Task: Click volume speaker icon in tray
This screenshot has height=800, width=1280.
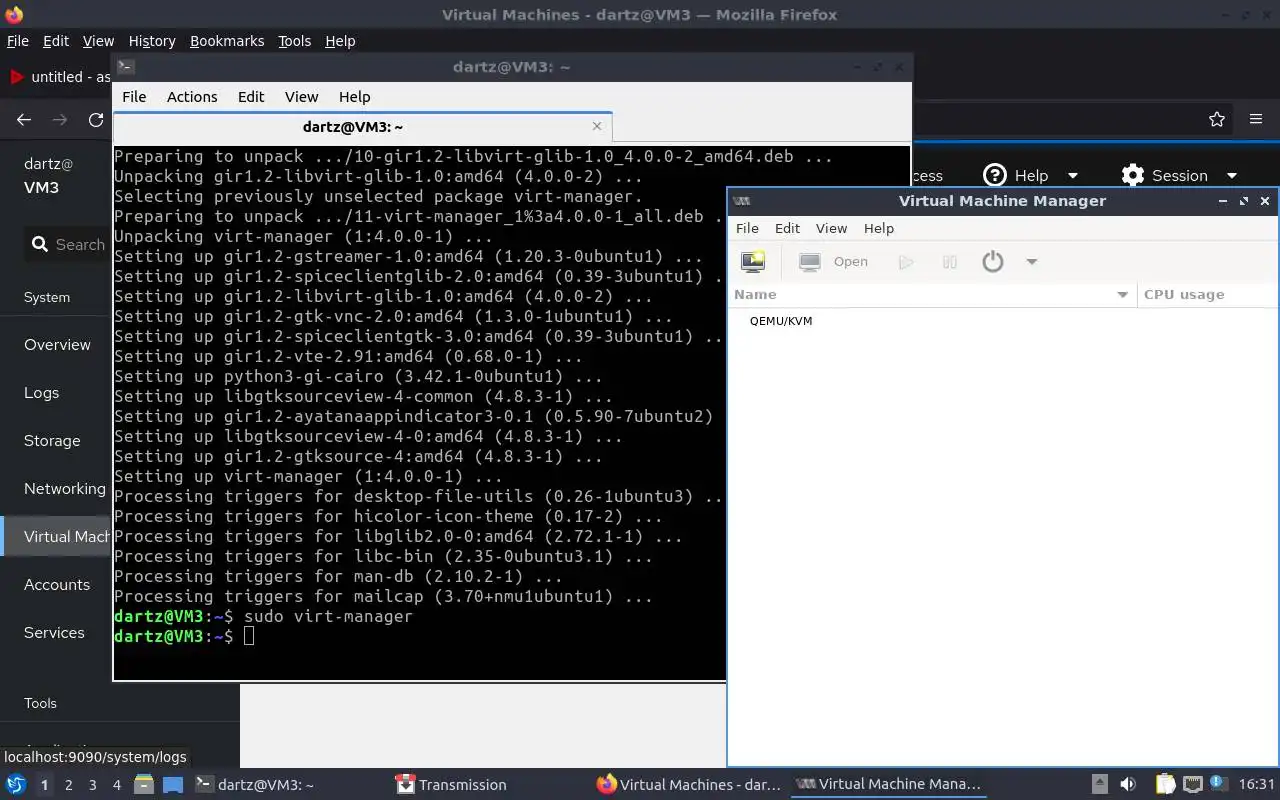Action: (x=1128, y=784)
